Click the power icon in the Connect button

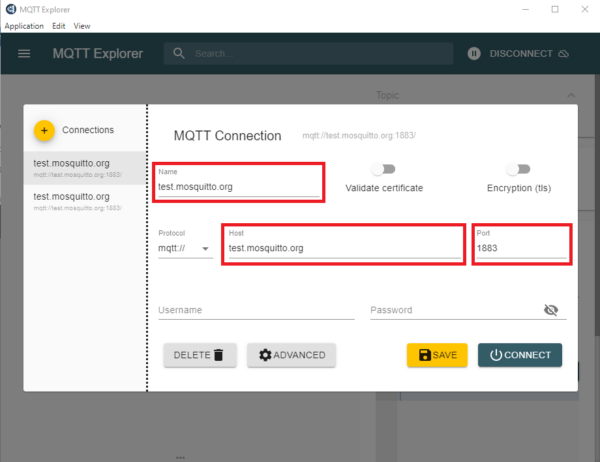pos(496,355)
